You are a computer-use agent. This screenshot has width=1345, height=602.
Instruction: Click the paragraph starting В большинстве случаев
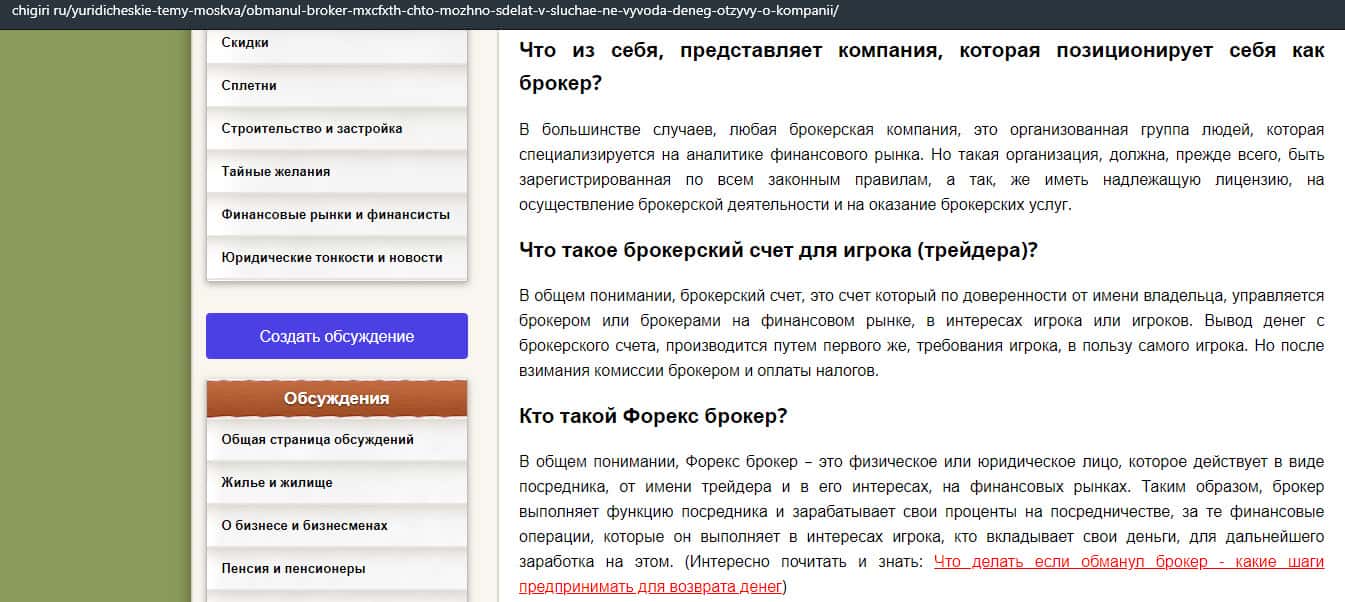click(x=921, y=168)
